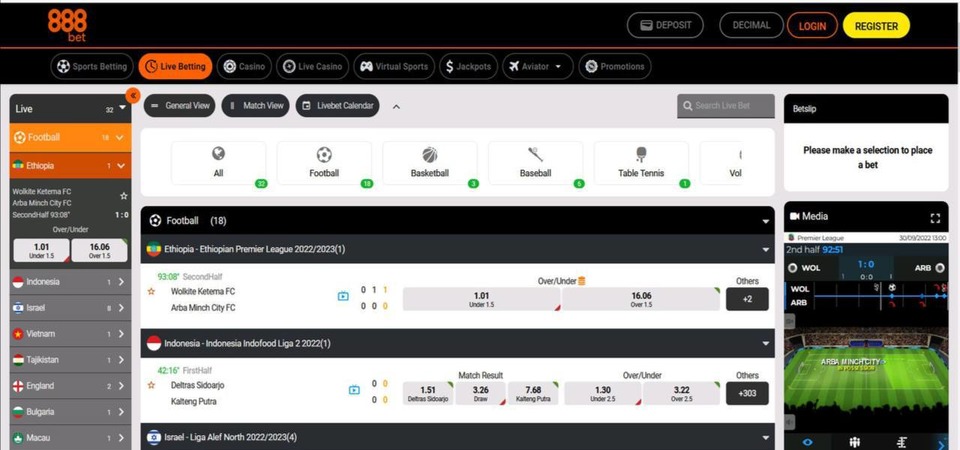Filter by All sports card
The height and width of the screenshot is (450, 960).
pos(219,163)
